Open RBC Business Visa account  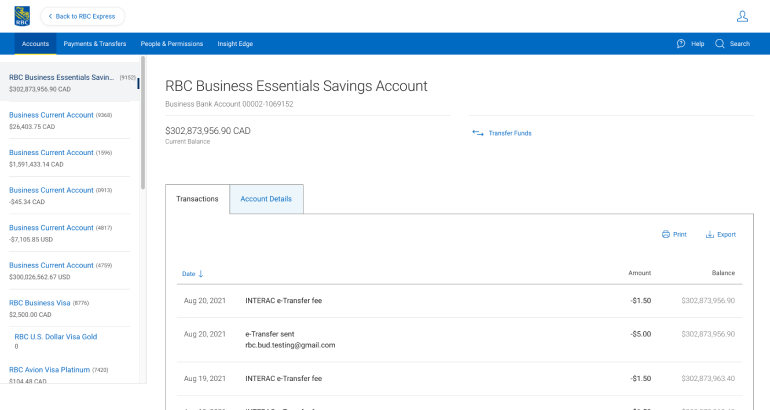(x=41, y=302)
